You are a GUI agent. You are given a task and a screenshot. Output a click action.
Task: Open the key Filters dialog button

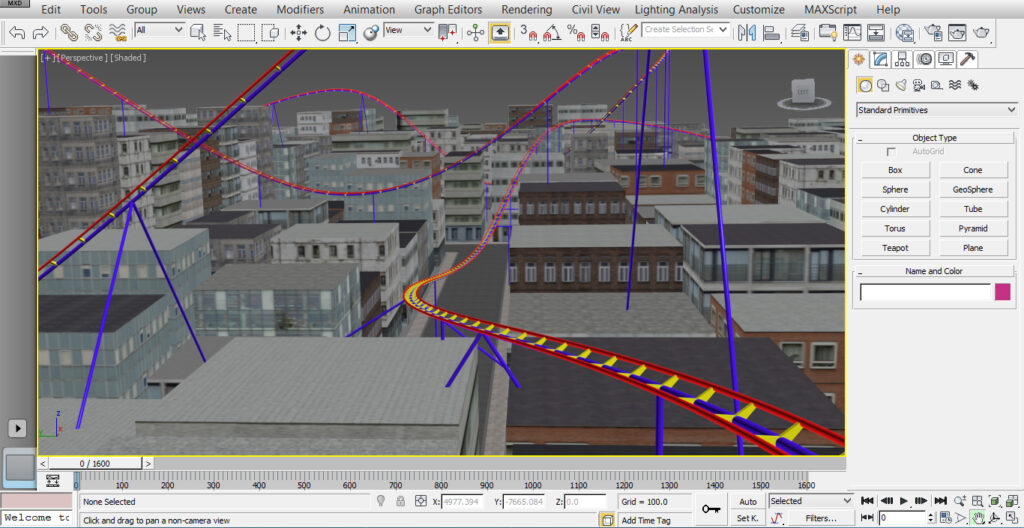coord(820,518)
